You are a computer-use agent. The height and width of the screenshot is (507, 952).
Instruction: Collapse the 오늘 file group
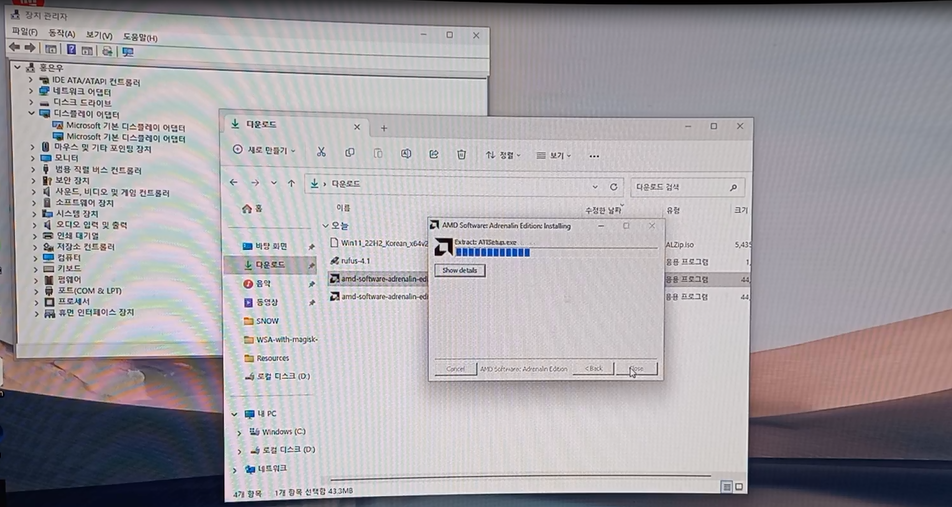pyautogui.click(x=325, y=226)
